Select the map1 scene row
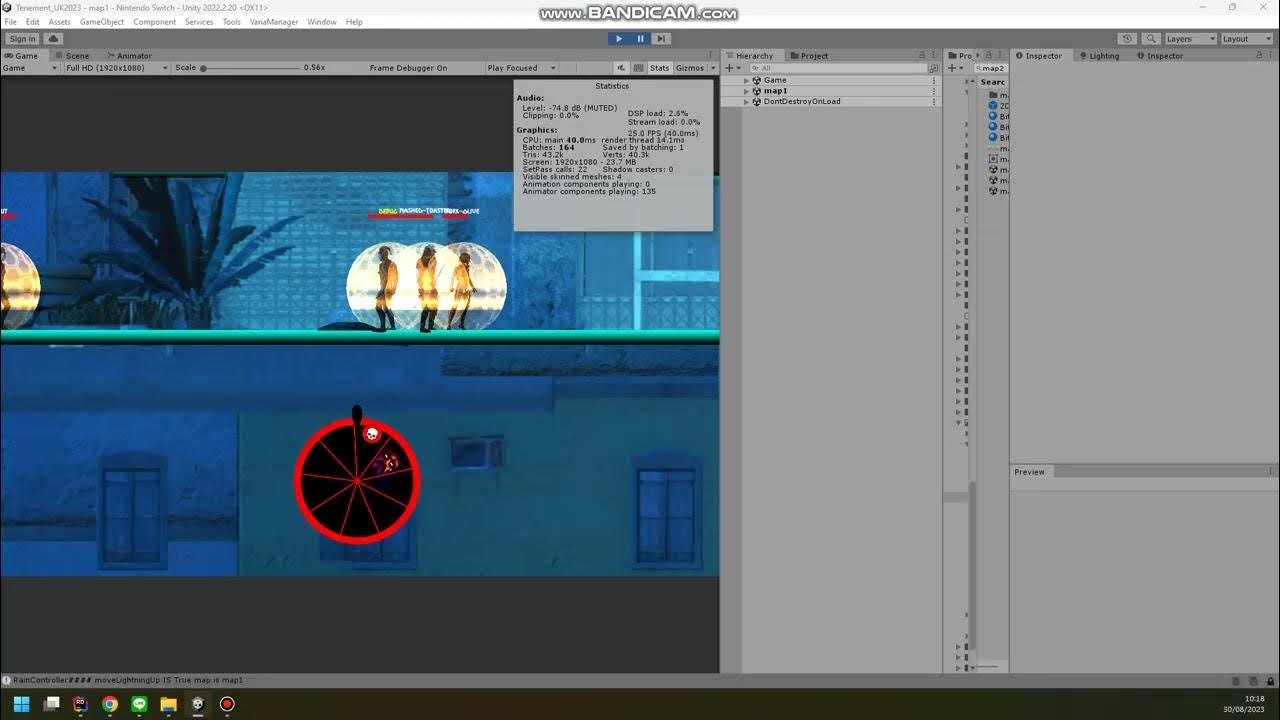 (831, 91)
